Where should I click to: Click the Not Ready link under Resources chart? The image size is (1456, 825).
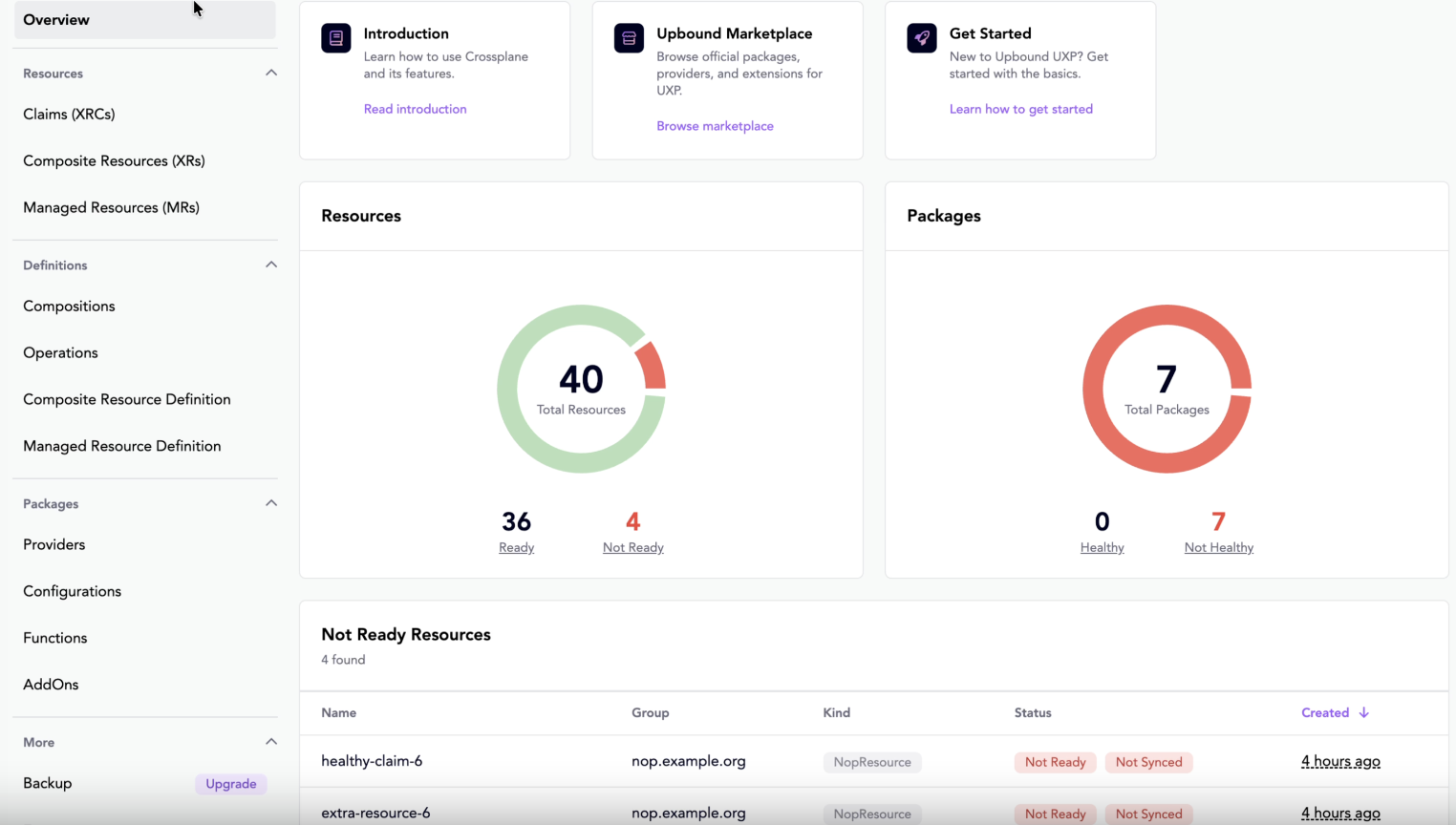pos(632,547)
